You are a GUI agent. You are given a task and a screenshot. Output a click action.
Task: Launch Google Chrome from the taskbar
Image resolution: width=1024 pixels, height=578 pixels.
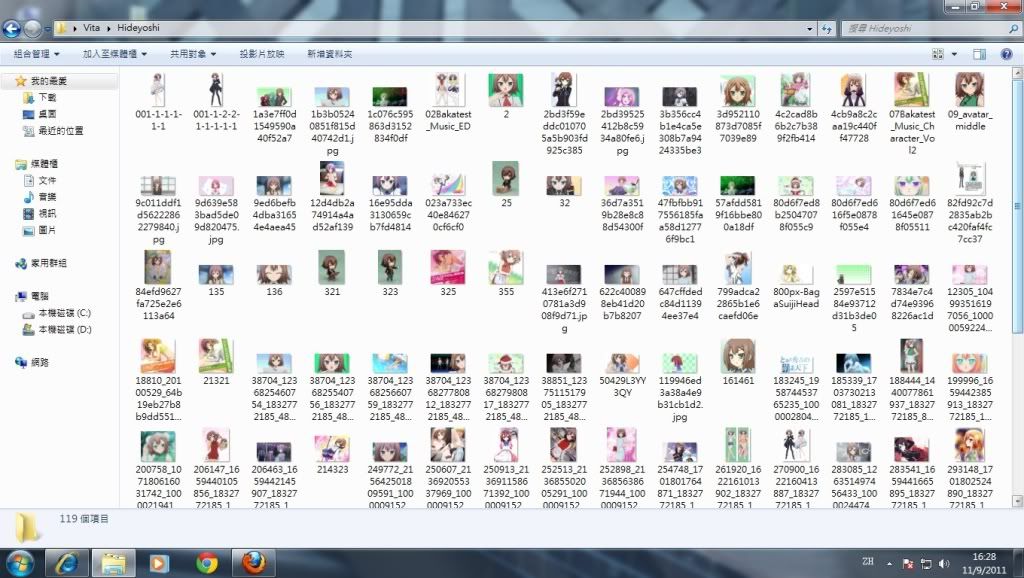(x=207, y=563)
